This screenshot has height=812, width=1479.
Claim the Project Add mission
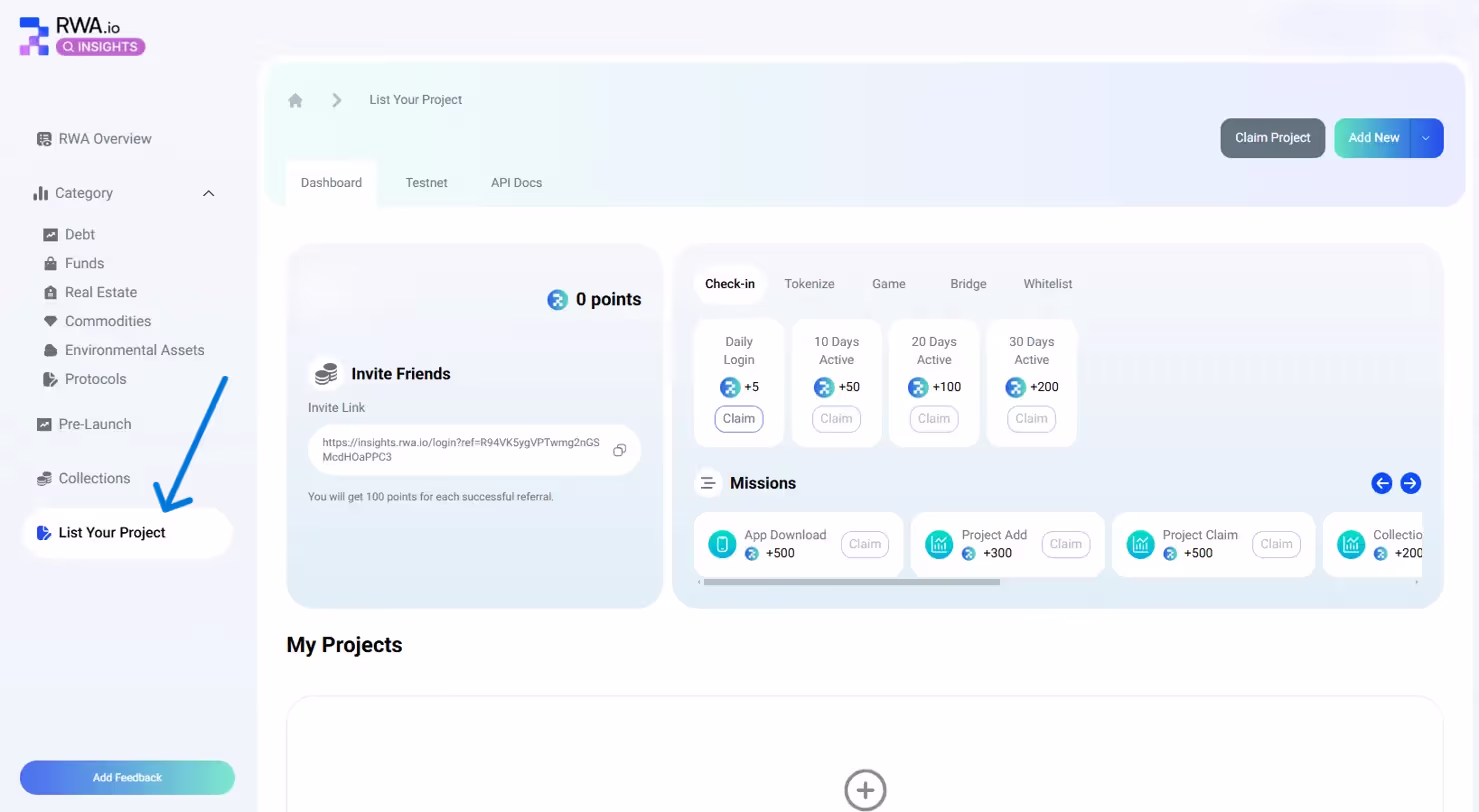coord(1066,544)
